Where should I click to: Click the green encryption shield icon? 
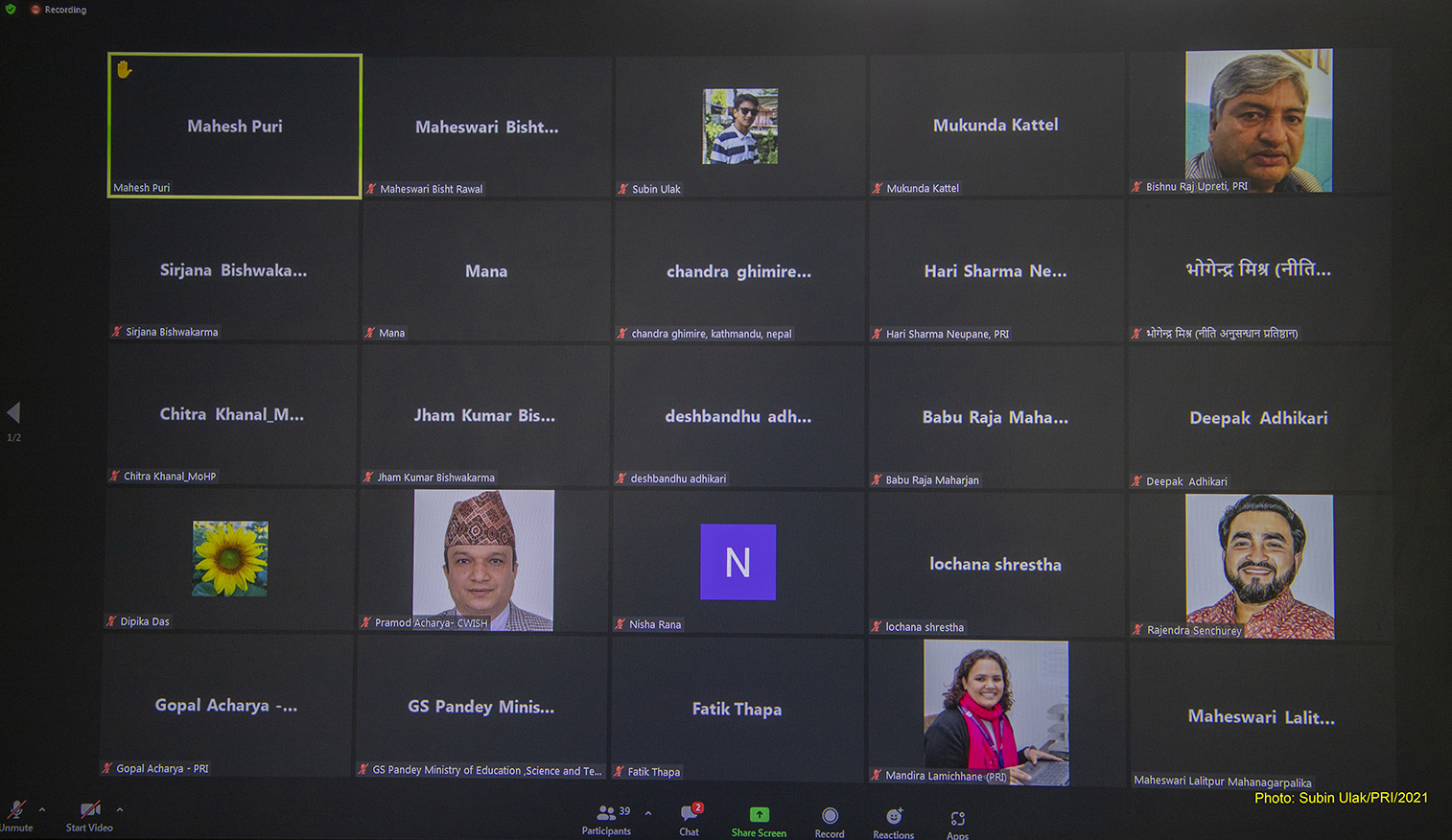[x=11, y=10]
